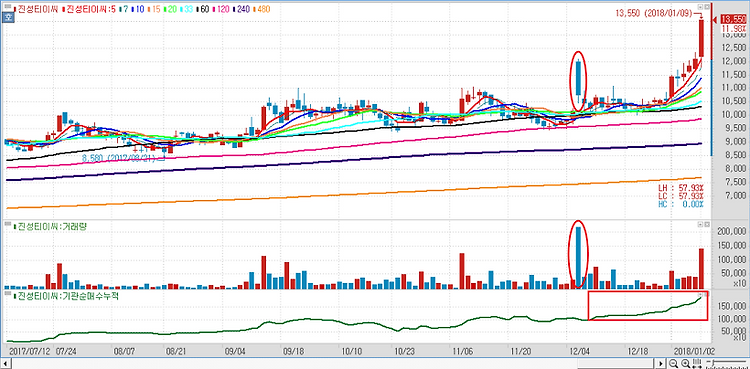Screen dimensions: 750x369
Task: Click the zoom in magnifier icon
Action: coord(685,363)
